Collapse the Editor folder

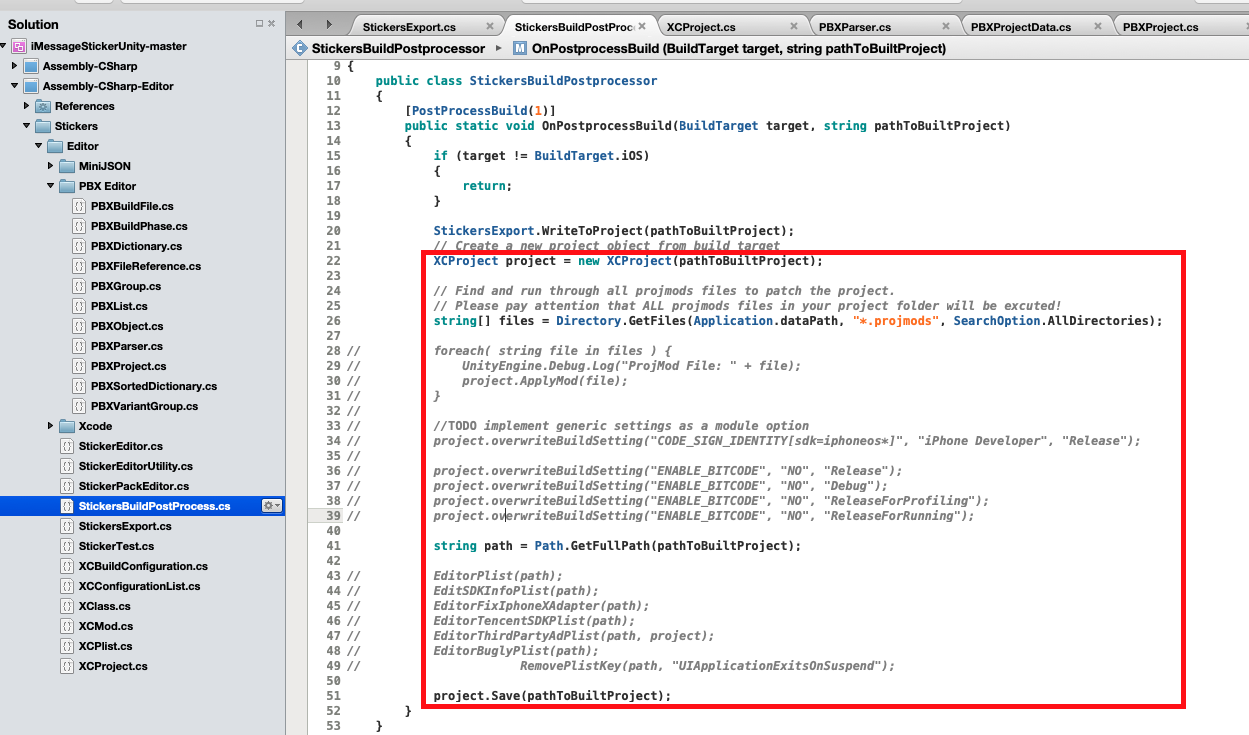(39, 146)
